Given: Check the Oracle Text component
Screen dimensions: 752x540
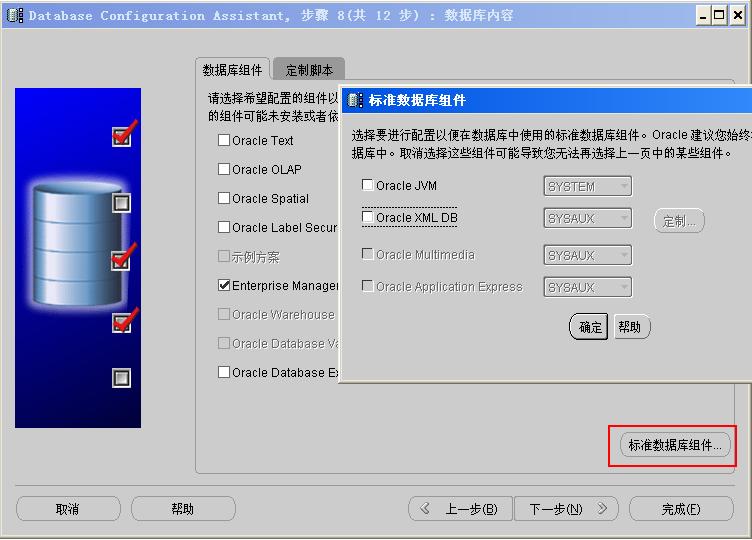Looking at the screenshot, I should coord(224,141).
